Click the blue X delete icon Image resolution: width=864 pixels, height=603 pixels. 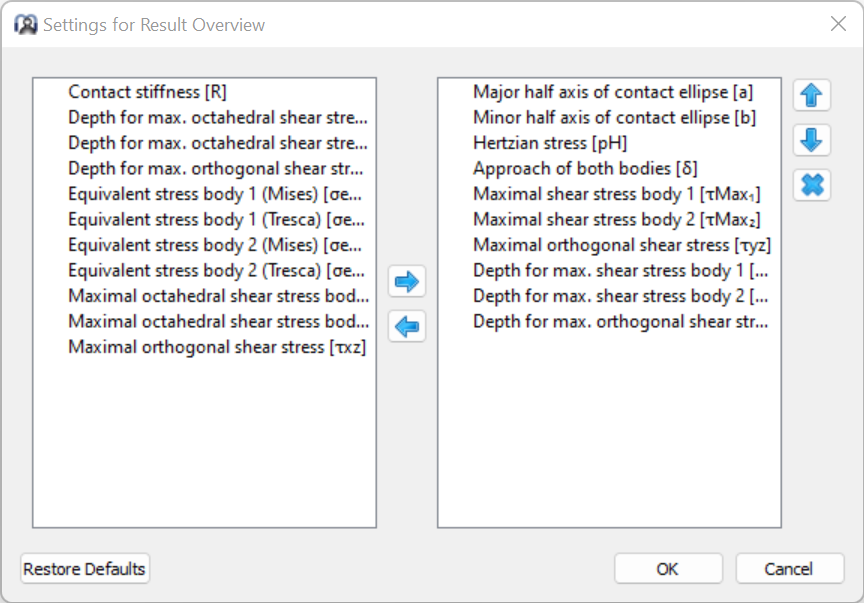[x=812, y=185]
